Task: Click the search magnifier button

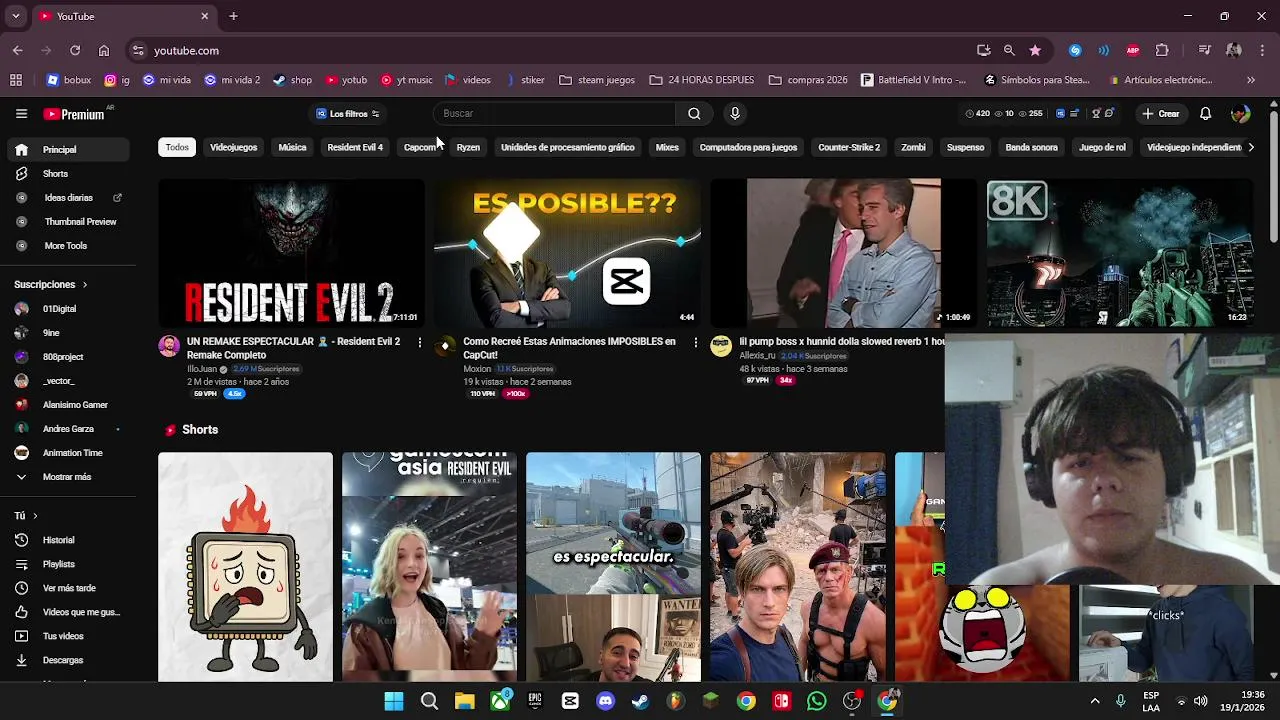Action: coord(694,114)
